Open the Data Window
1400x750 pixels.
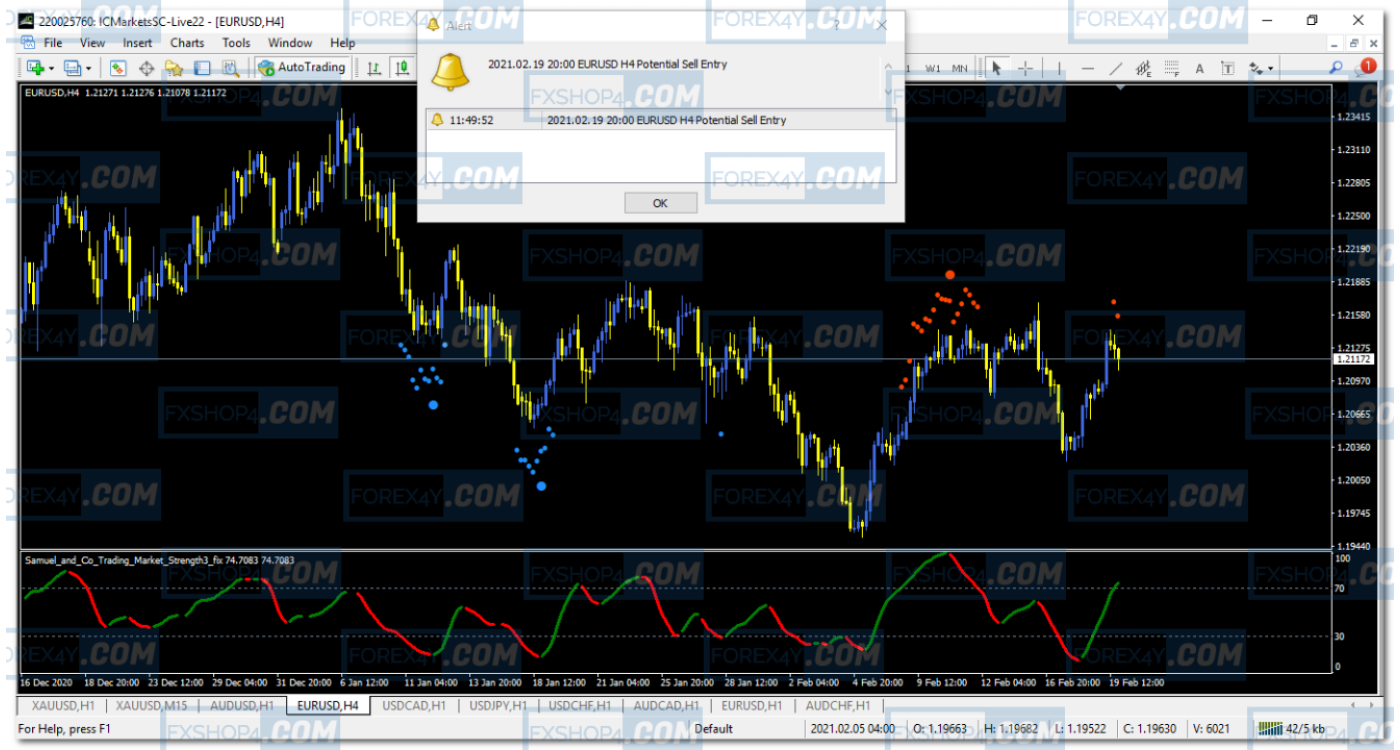pos(146,67)
